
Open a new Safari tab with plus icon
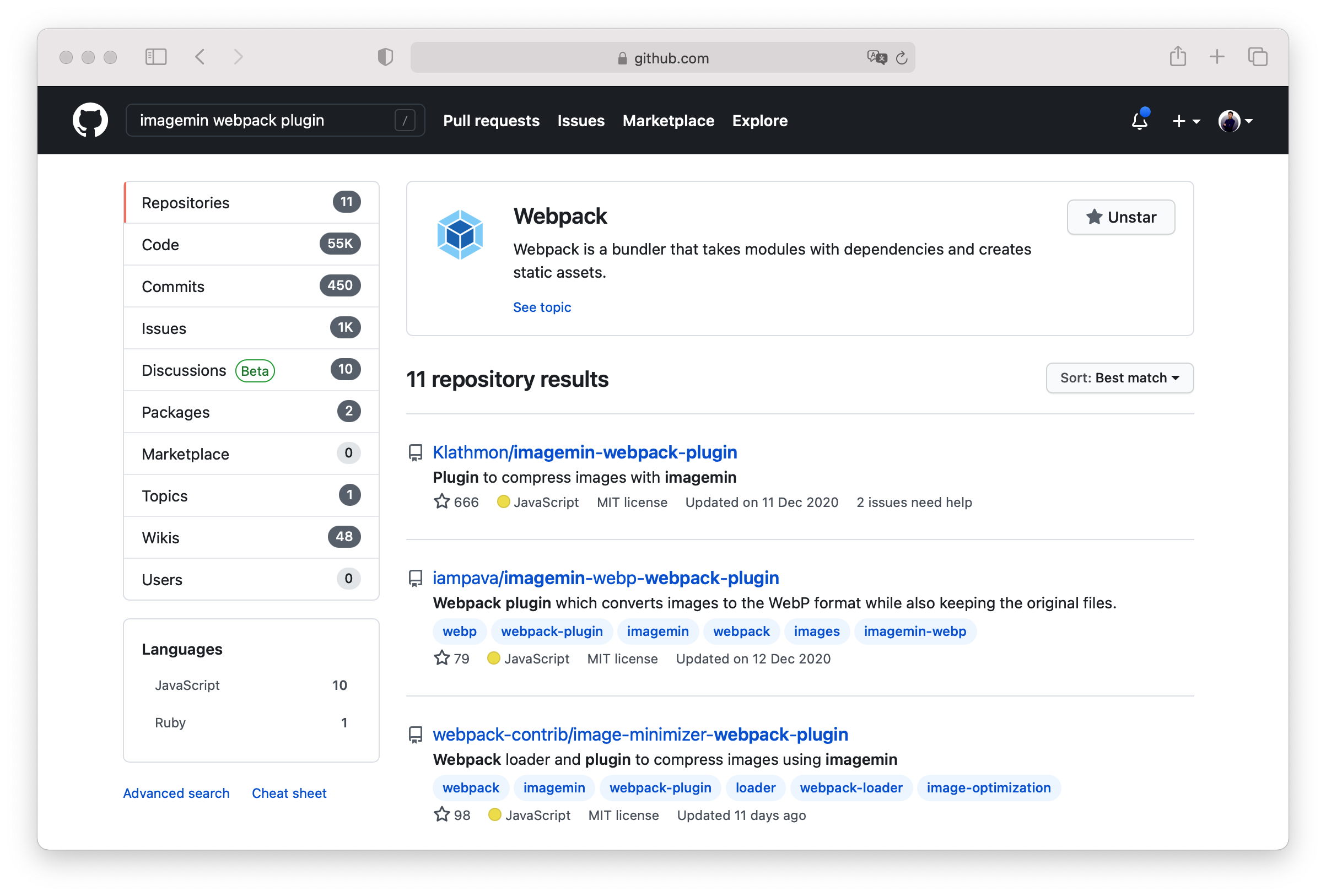pos(1216,56)
